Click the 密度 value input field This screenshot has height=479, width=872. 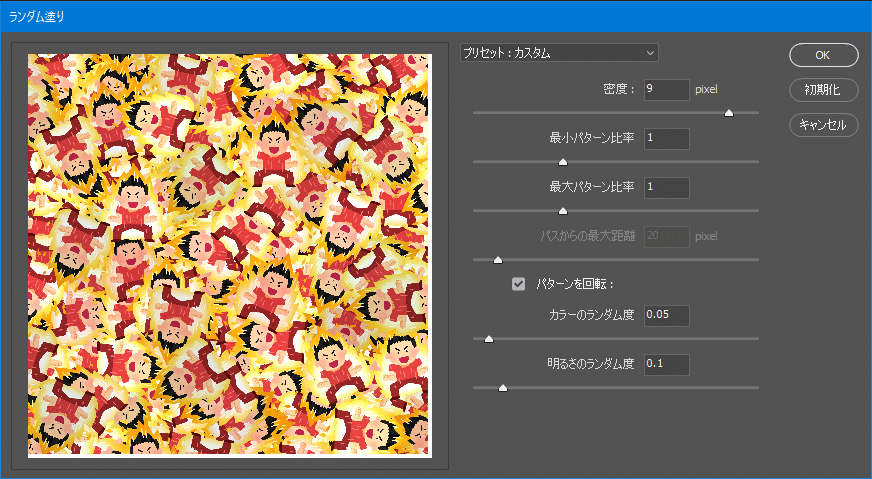(667, 90)
